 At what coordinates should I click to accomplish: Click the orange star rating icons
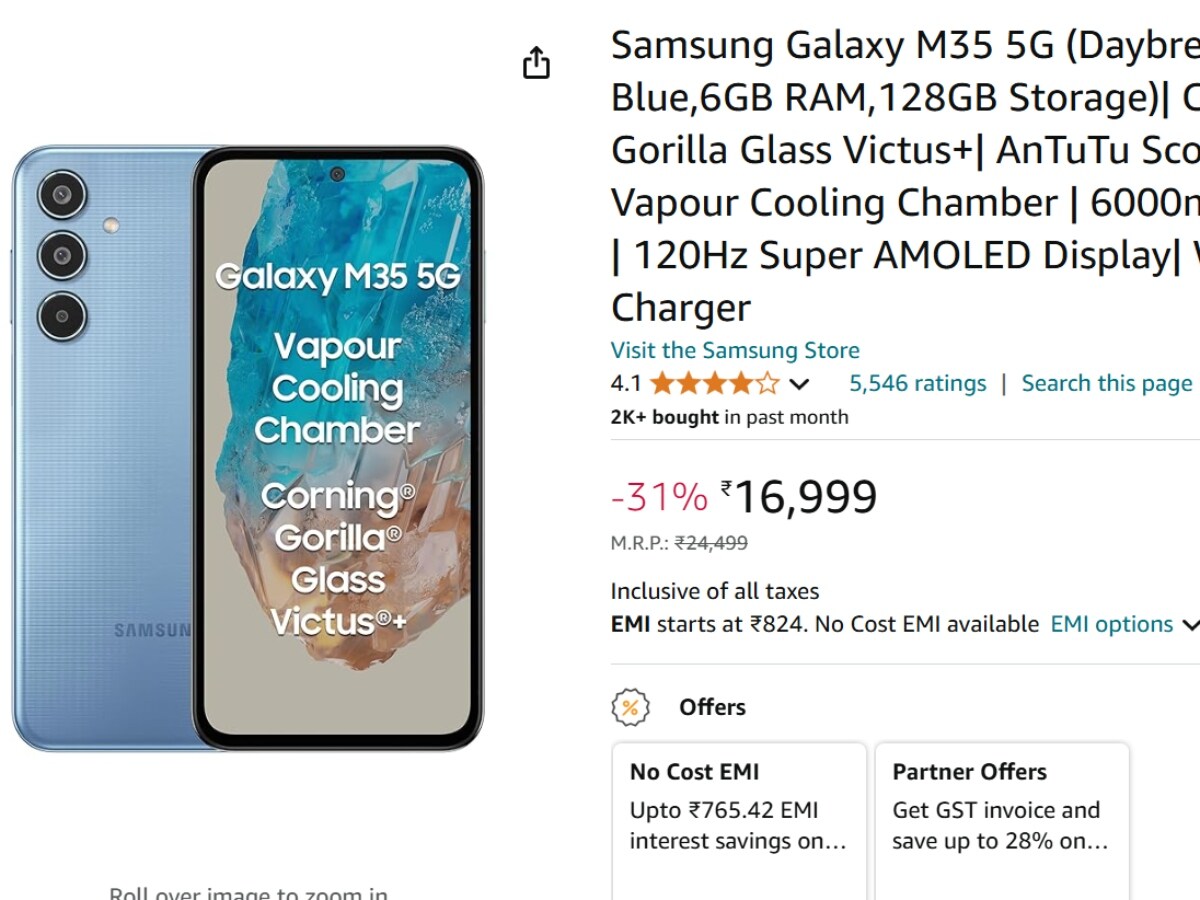click(x=714, y=384)
